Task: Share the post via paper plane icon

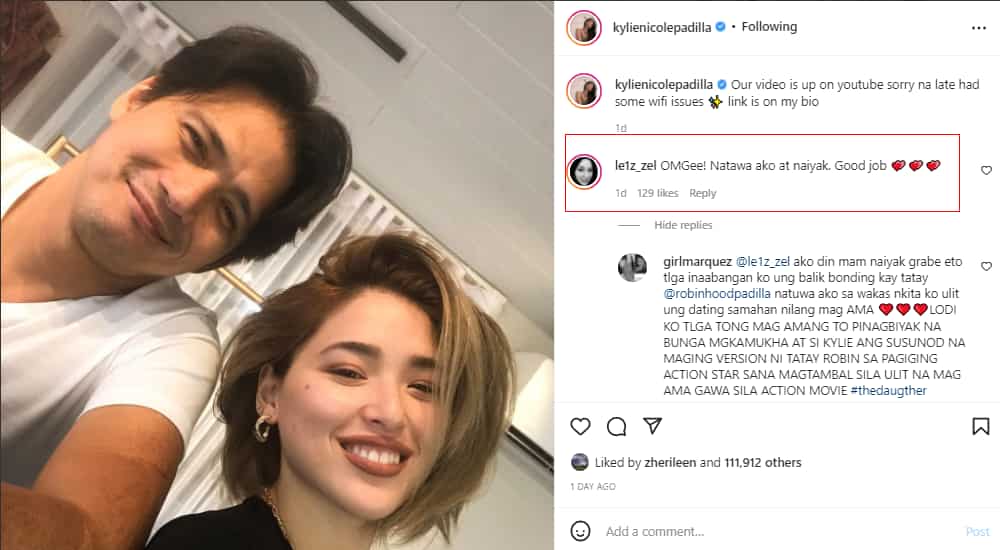Action: [x=652, y=426]
